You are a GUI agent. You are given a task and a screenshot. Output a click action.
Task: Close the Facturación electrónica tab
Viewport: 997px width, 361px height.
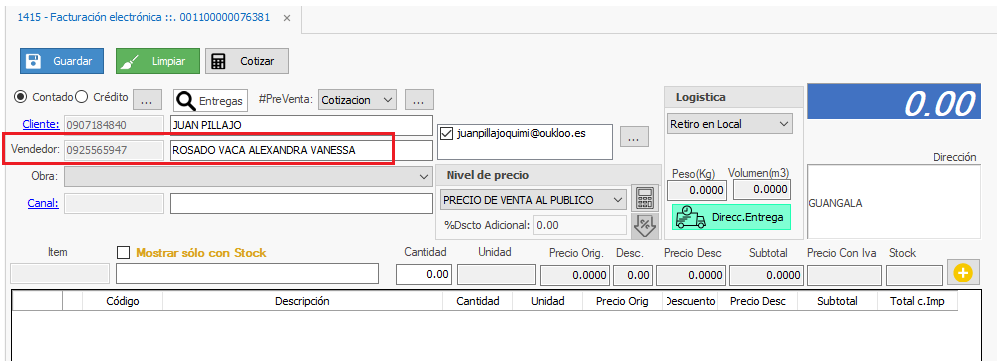[x=287, y=18]
